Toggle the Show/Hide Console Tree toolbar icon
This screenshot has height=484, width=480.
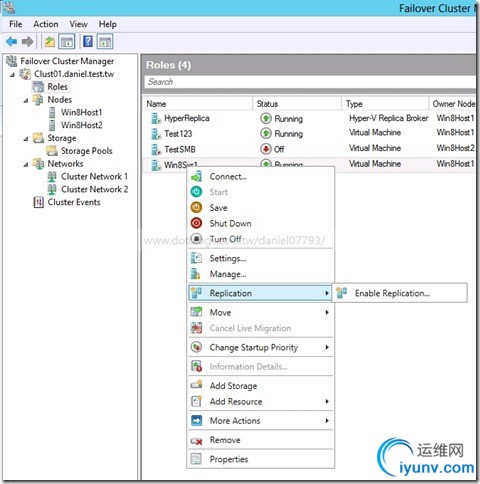[67, 42]
